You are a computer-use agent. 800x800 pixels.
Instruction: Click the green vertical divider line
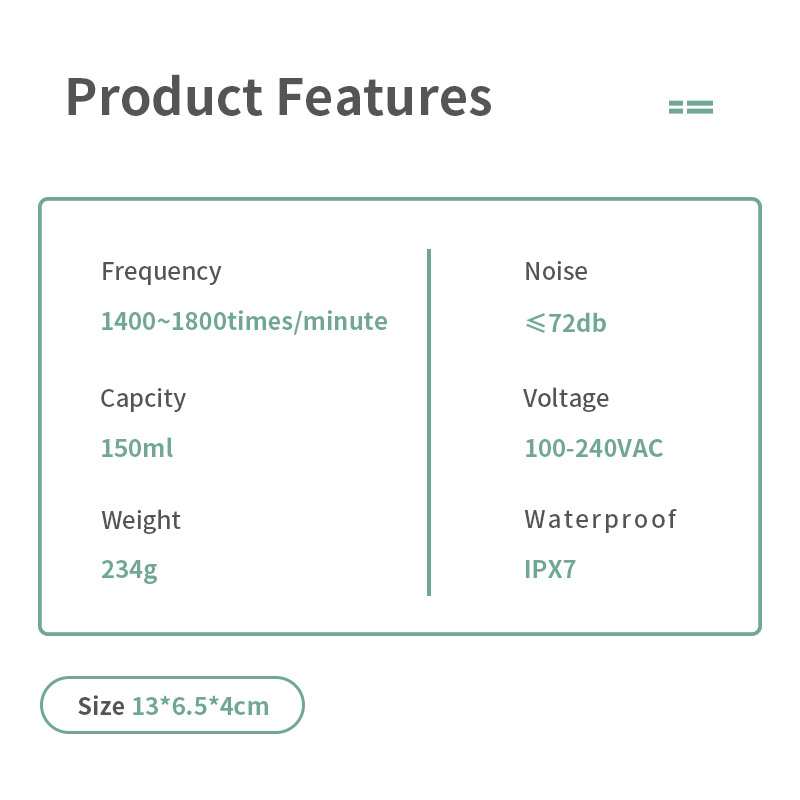coord(429,422)
